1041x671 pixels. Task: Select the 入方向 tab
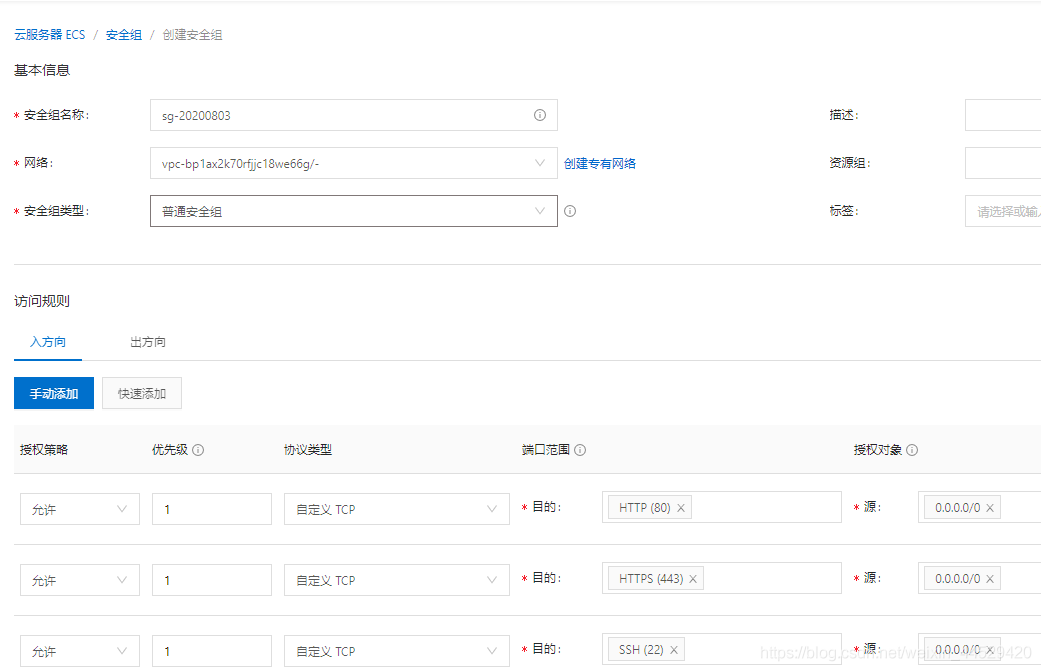tap(48, 342)
